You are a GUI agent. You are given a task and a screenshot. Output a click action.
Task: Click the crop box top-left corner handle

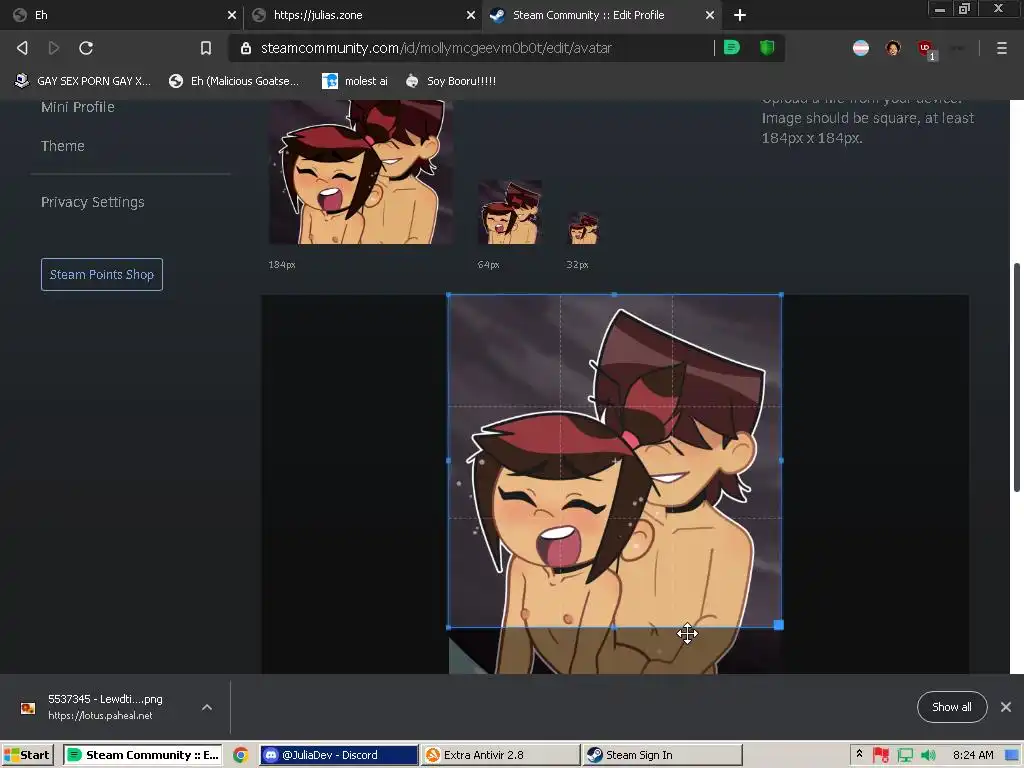(449, 295)
